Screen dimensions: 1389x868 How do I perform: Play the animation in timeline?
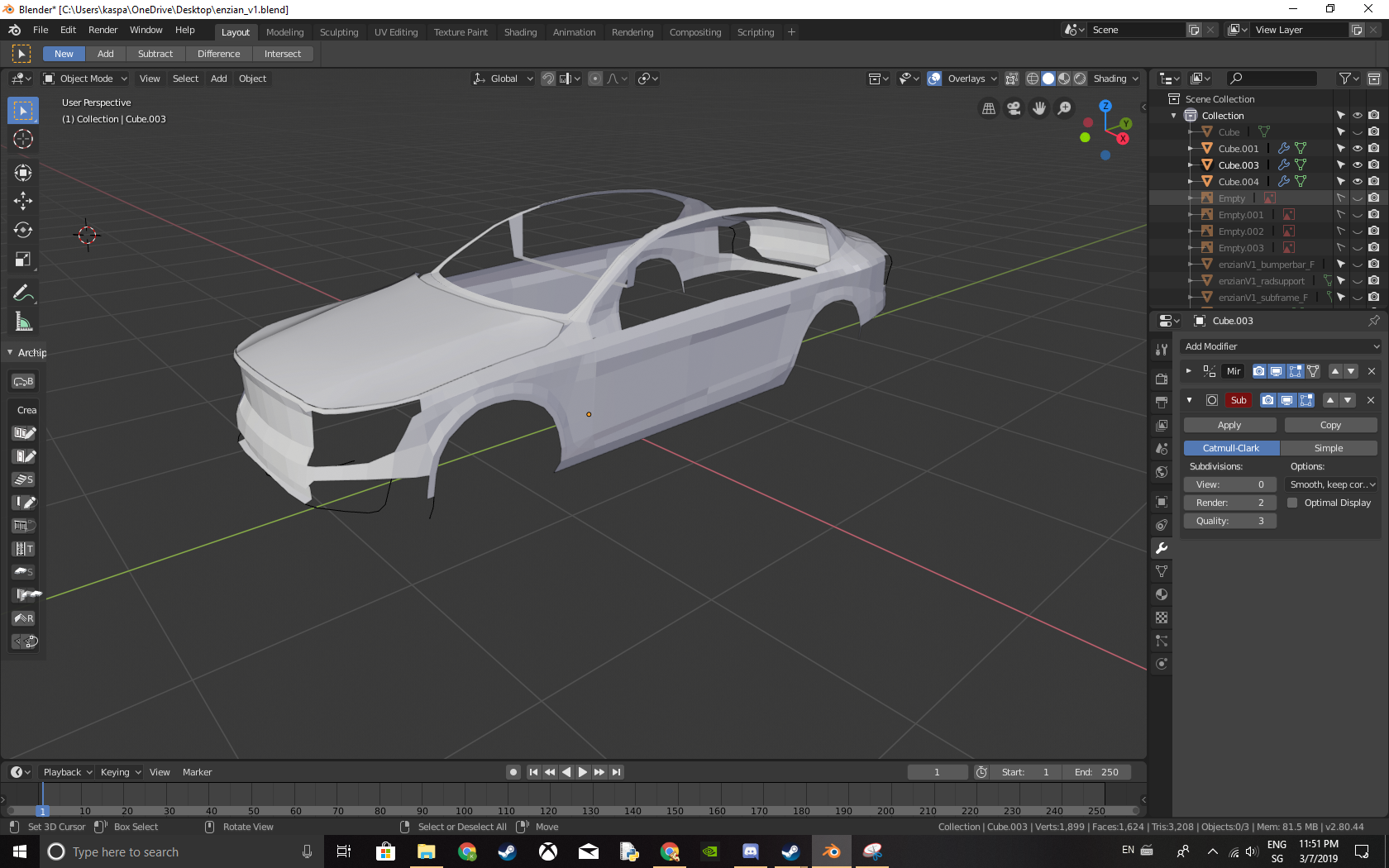[x=583, y=772]
